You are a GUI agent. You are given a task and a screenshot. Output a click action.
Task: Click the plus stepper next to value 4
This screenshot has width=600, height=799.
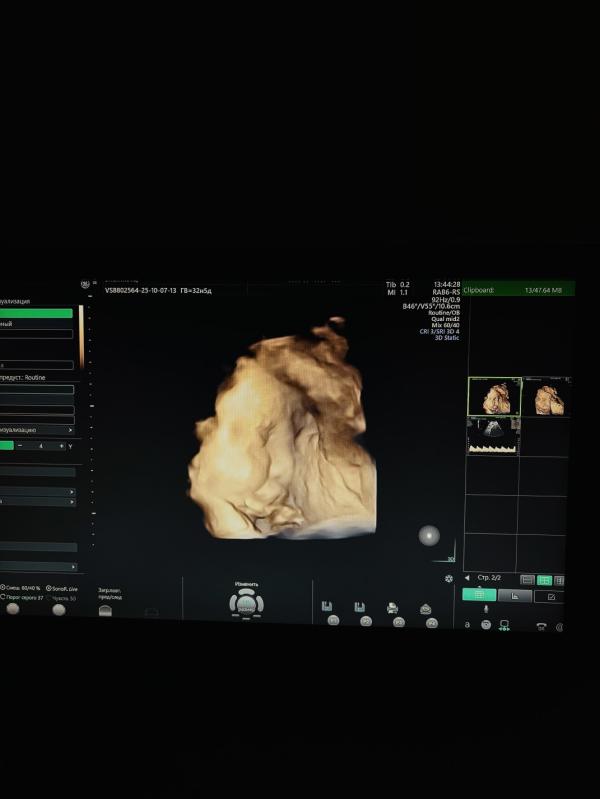click(59, 446)
